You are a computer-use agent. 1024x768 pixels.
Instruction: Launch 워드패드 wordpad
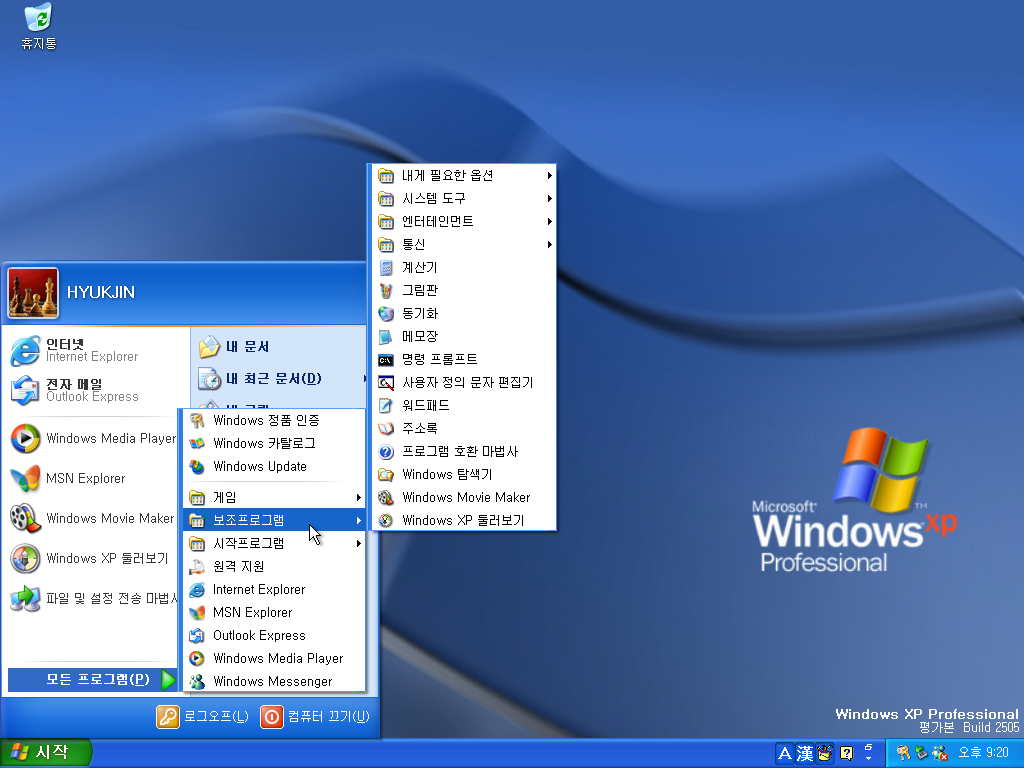coord(464,406)
